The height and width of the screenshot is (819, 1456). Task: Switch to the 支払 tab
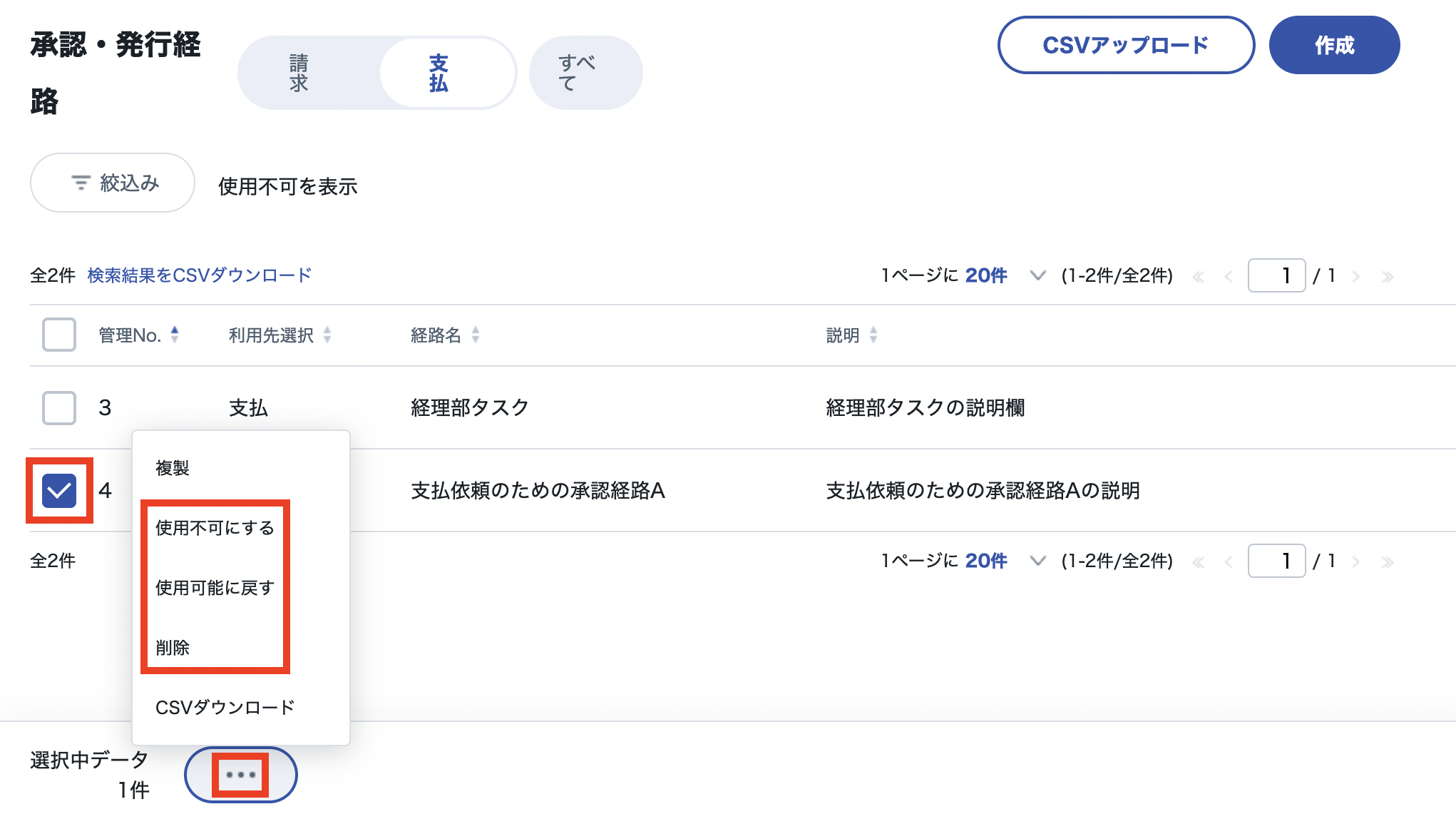pos(447,73)
